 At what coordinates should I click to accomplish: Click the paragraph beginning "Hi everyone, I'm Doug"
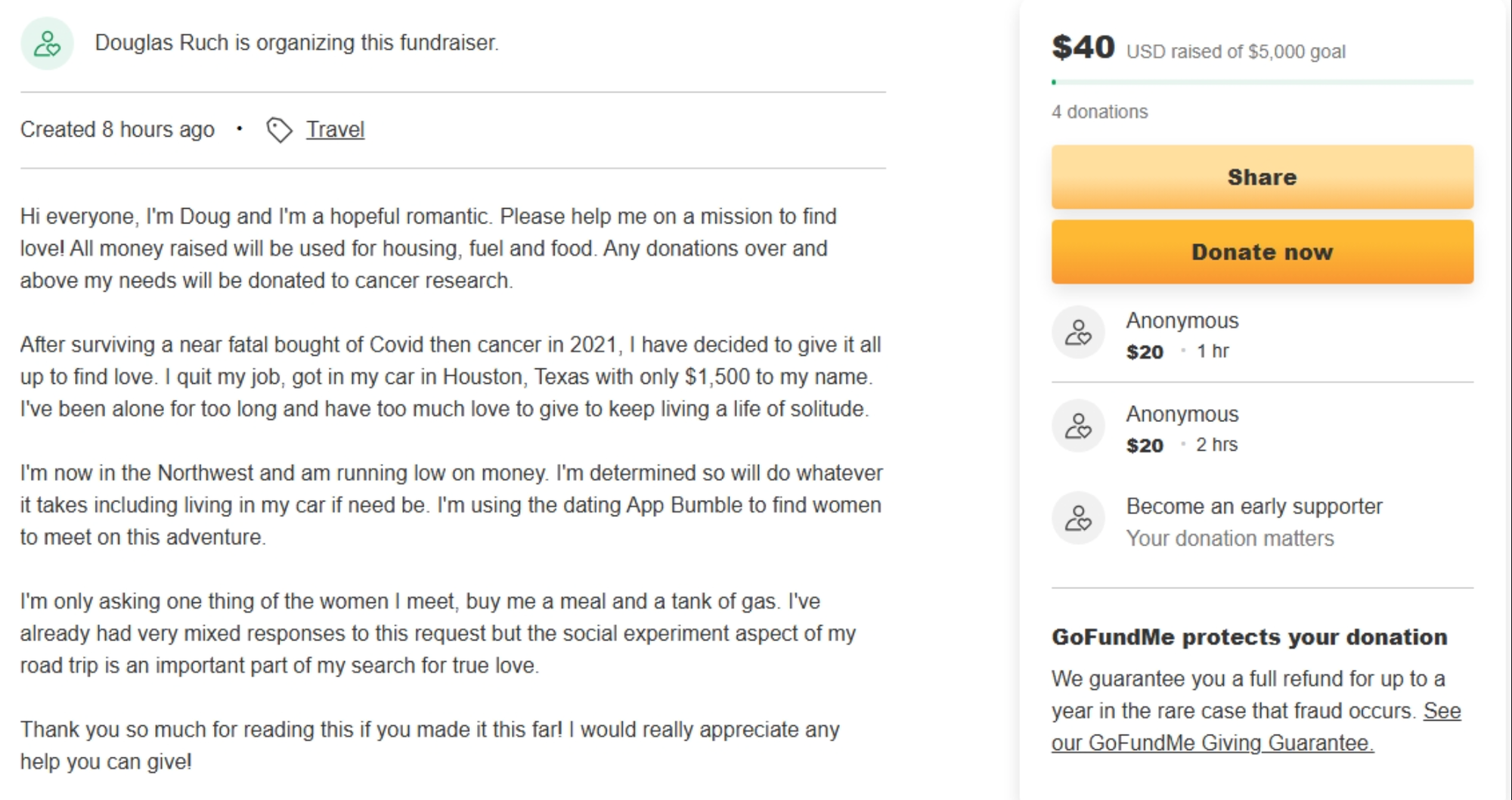pos(428,249)
